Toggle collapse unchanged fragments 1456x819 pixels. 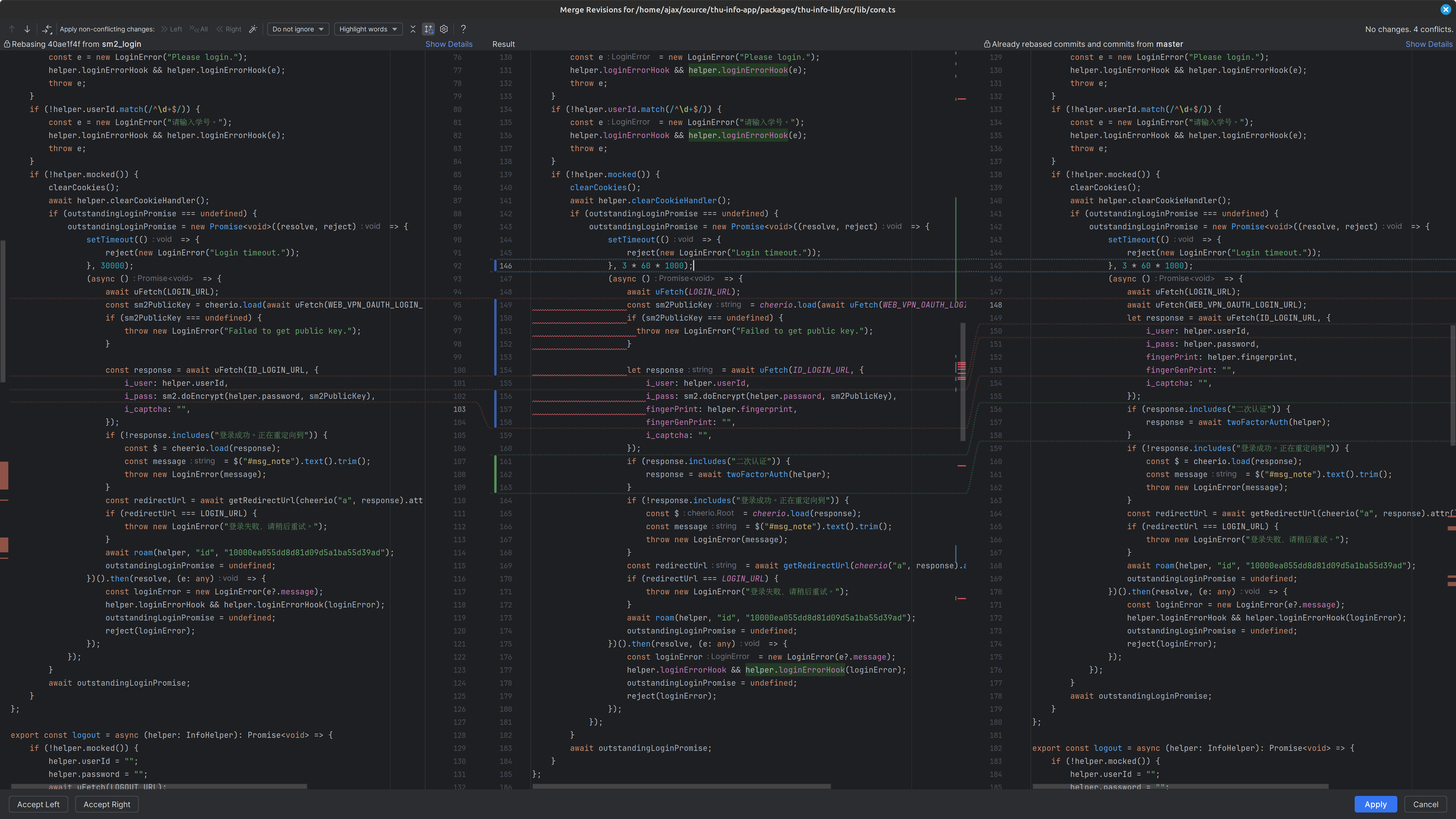[x=413, y=29]
